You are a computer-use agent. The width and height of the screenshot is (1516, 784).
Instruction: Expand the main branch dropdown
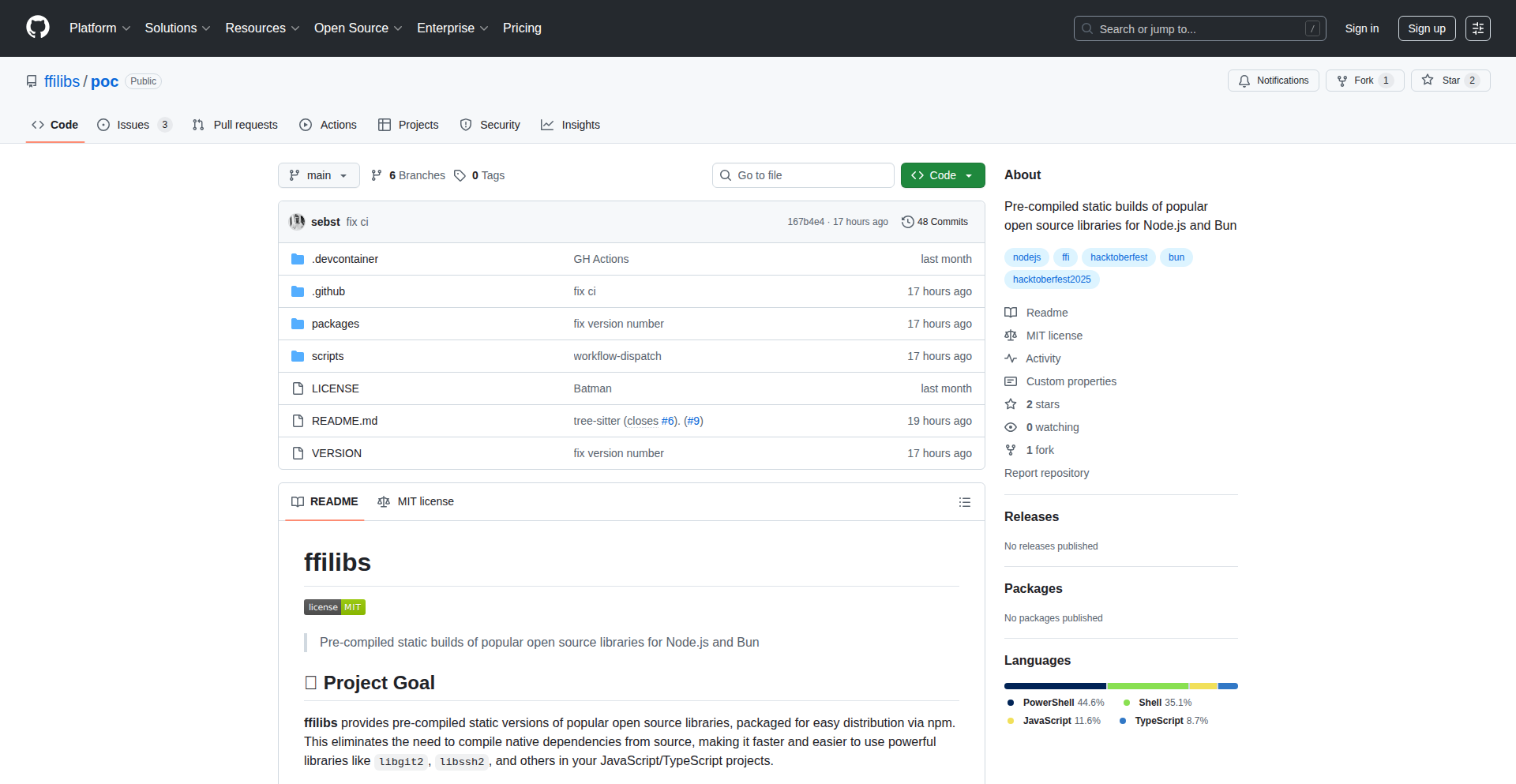(318, 175)
